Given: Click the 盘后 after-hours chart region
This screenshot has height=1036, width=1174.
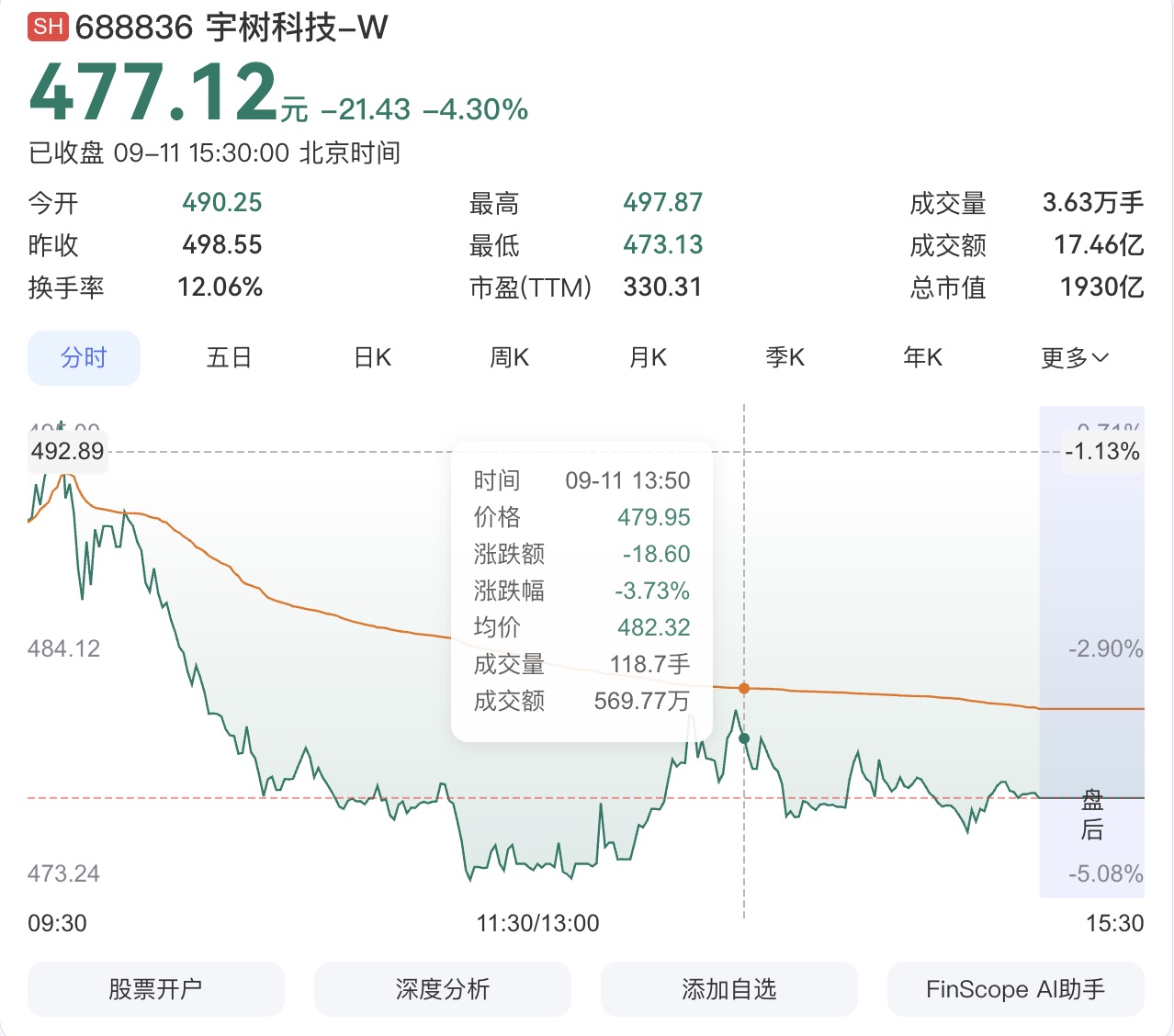Looking at the screenshot, I should tap(1092, 651).
